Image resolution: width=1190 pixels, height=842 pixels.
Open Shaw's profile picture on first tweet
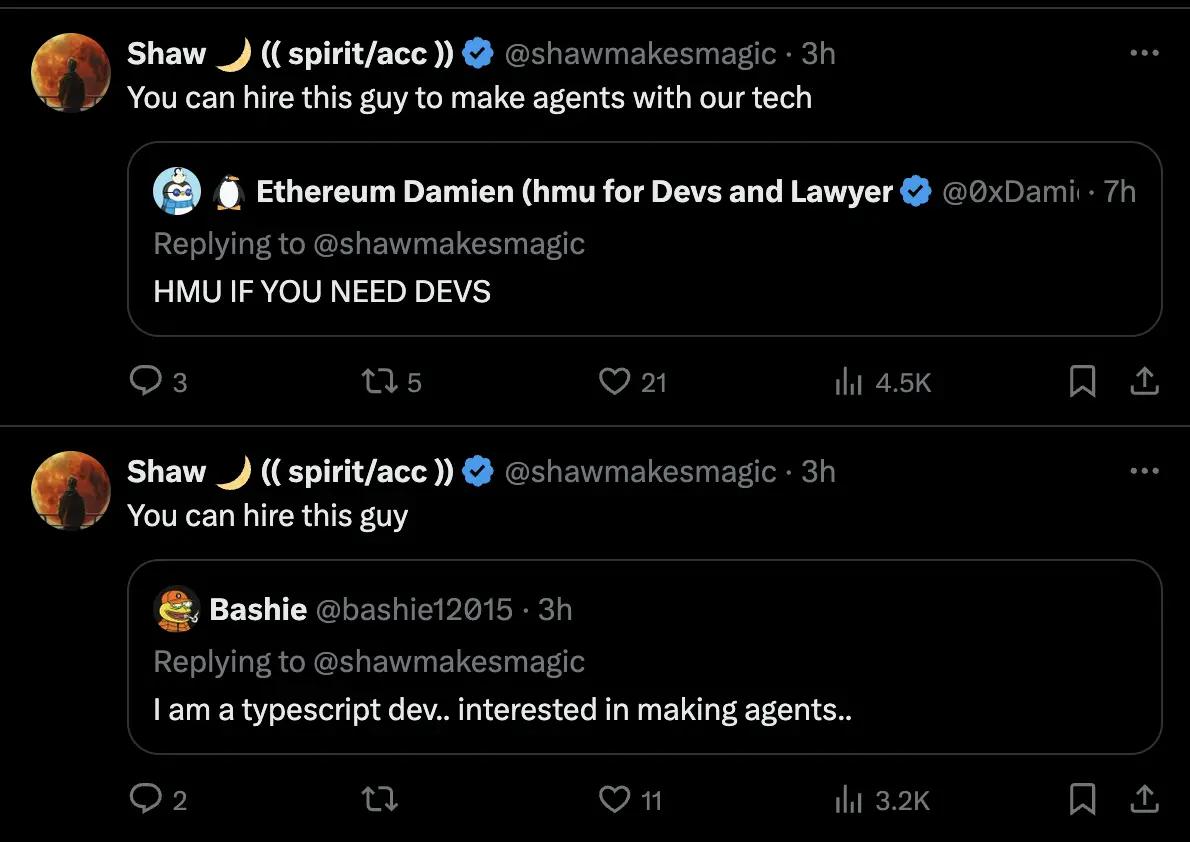click(x=71, y=72)
